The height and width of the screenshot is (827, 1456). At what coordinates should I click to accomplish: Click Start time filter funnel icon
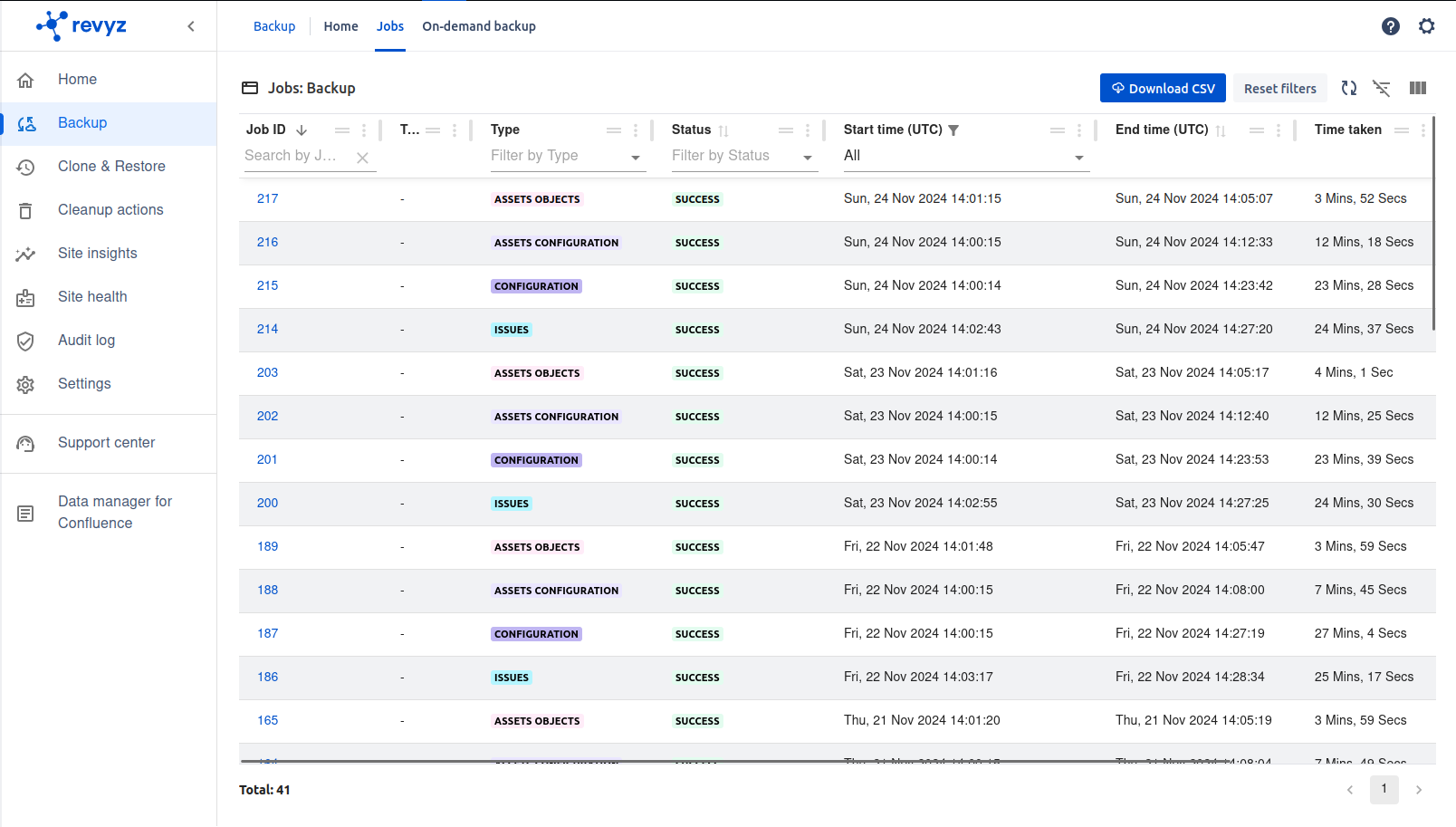coord(953,130)
